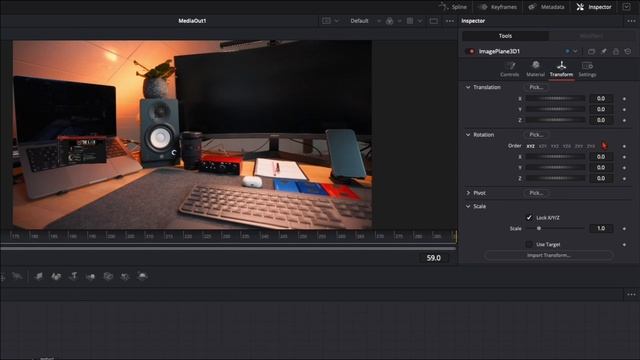
Task: Add keyframe on Rotation Z
Action: [x=624, y=178]
